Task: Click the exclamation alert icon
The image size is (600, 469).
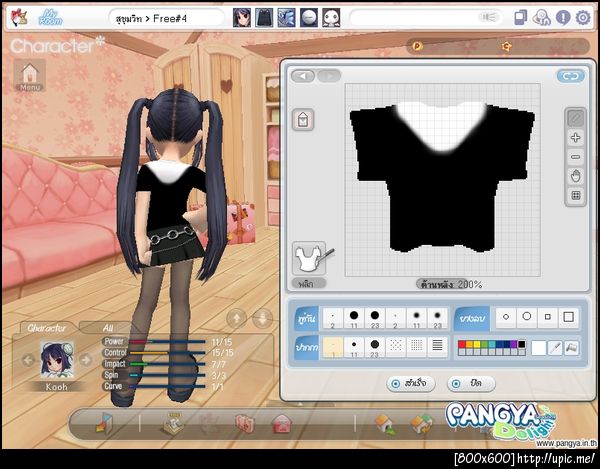Action: click(563, 18)
